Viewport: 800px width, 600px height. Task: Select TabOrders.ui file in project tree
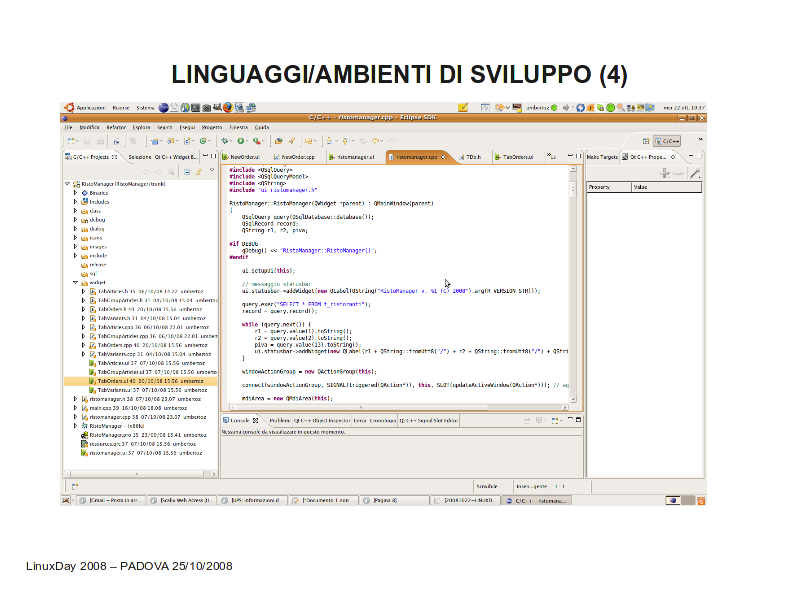(109, 381)
